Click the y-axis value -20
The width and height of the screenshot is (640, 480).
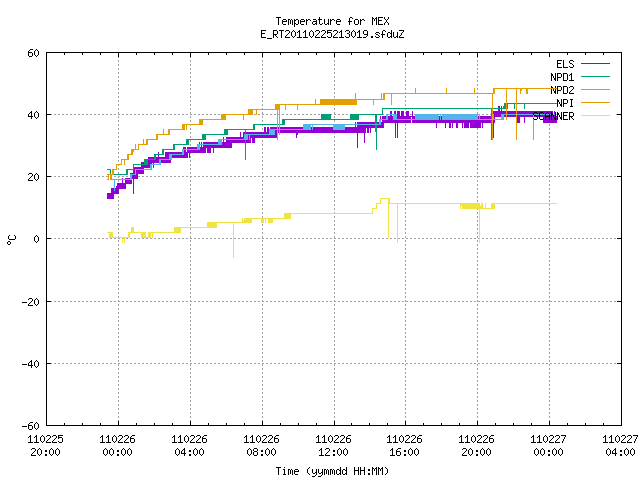31,302
